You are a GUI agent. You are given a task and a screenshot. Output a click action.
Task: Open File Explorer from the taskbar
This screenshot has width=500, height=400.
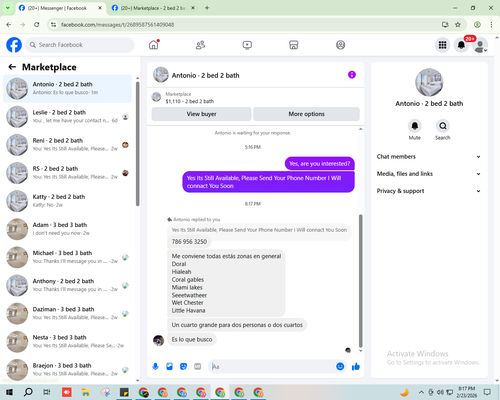tap(86, 392)
